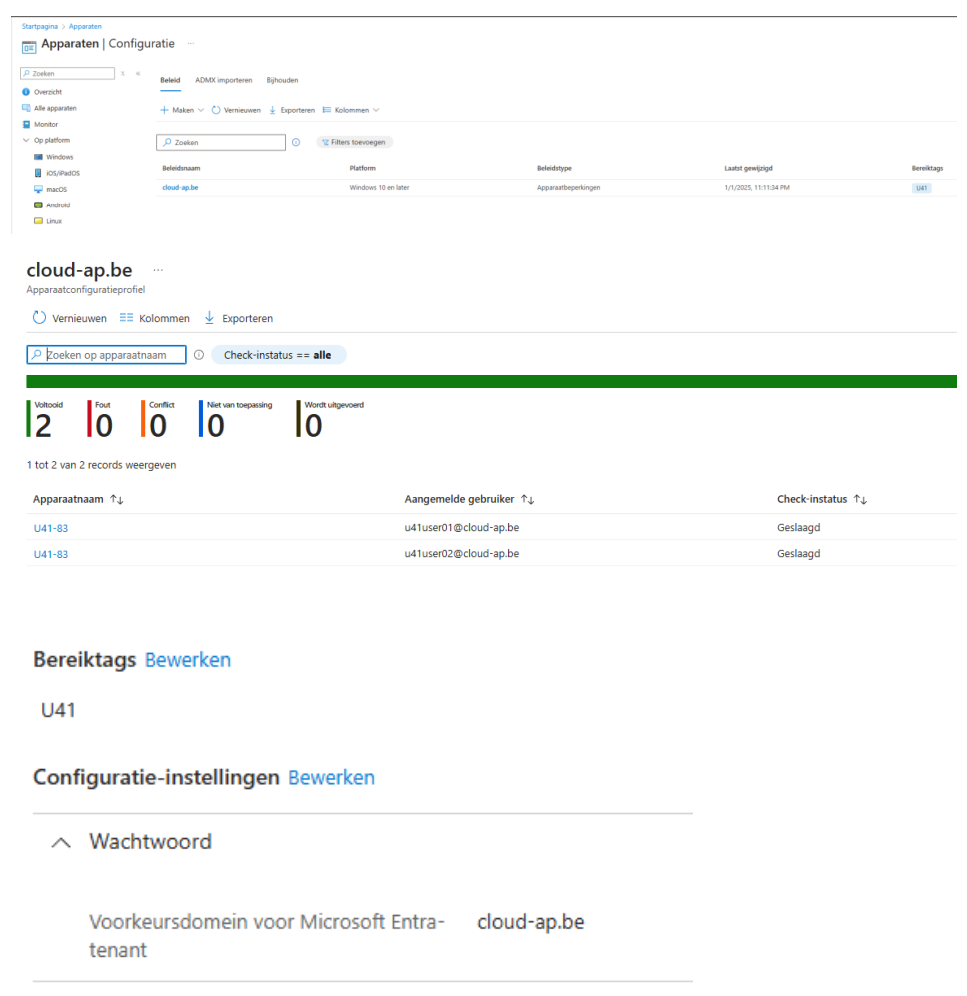Click Exporteren in the cloud-ap.be profile toolbar
The height and width of the screenshot is (996, 967).
(x=238, y=318)
